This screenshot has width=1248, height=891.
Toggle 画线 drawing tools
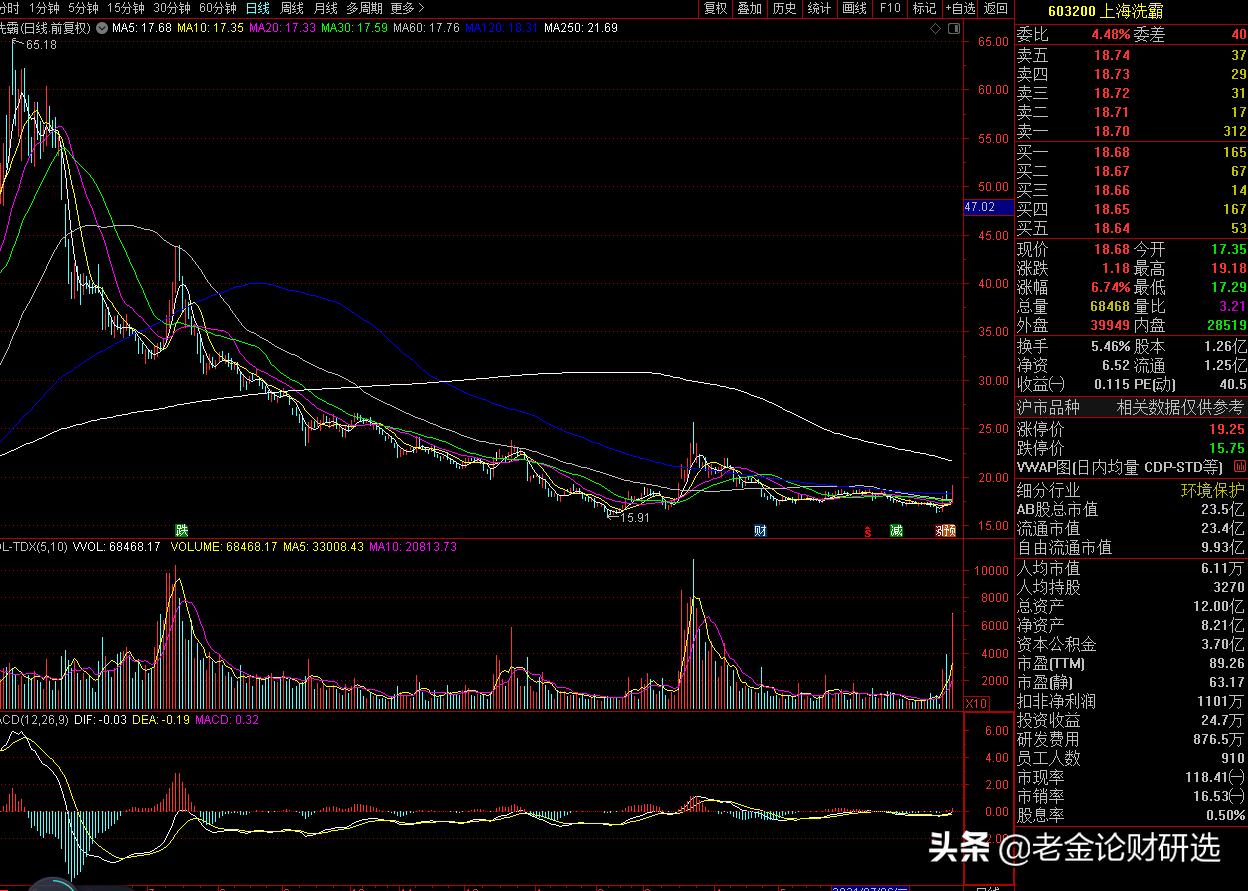click(x=854, y=8)
